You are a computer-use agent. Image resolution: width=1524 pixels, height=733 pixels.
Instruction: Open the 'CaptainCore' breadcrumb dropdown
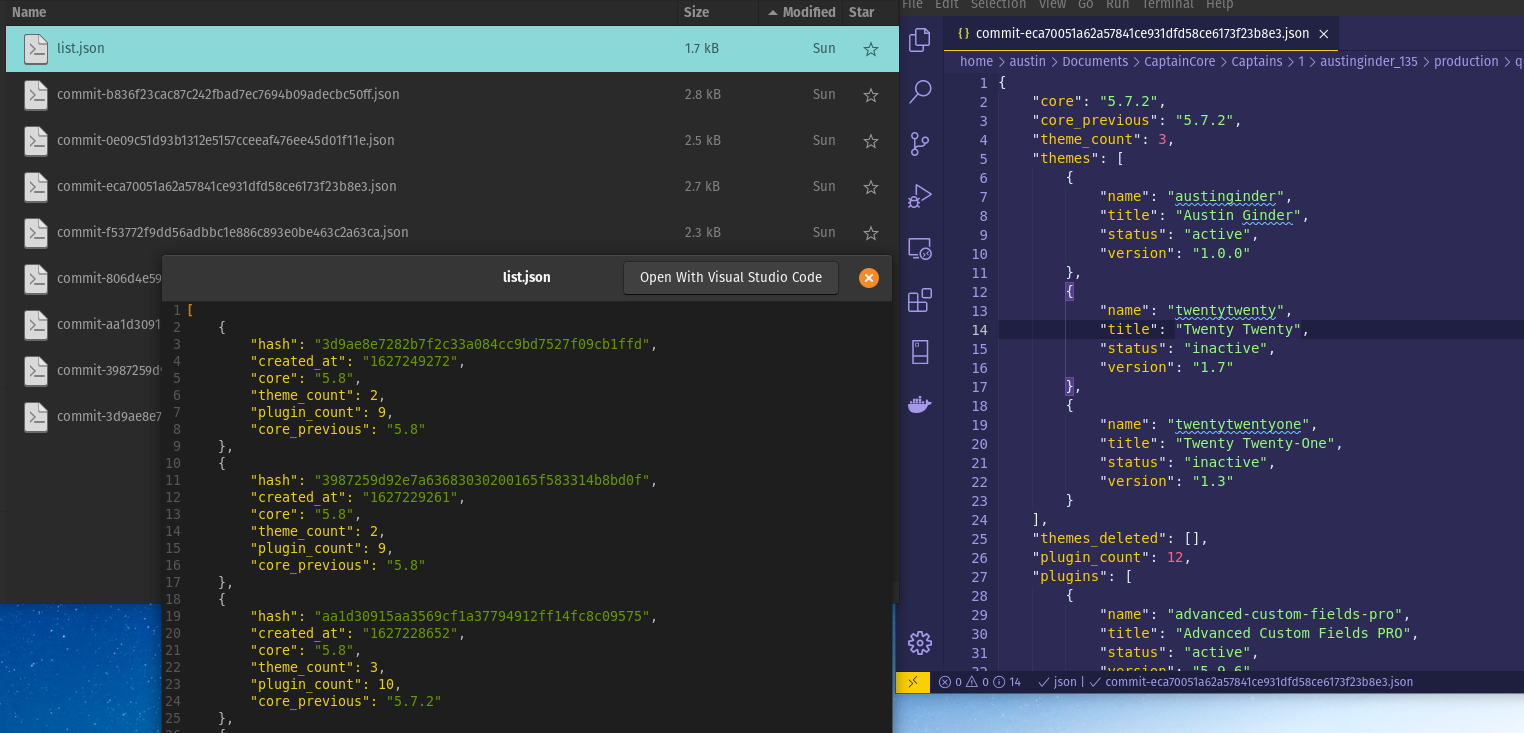click(x=1180, y=62)
